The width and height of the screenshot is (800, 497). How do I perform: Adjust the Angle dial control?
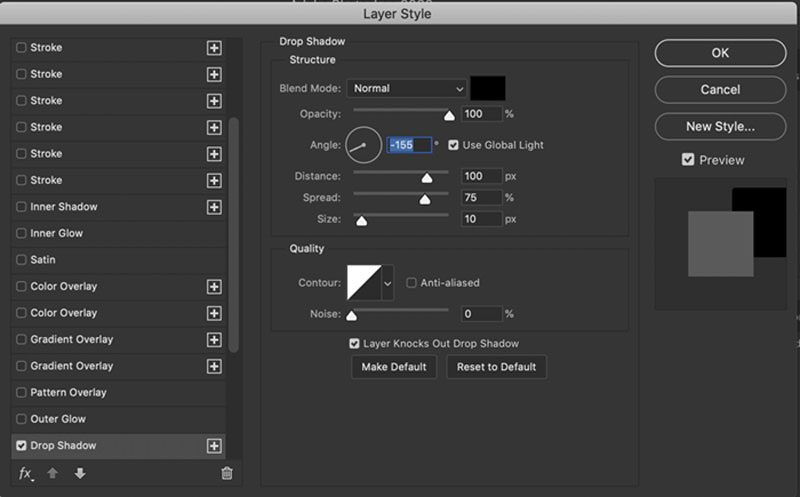click(x=364, y=145)
